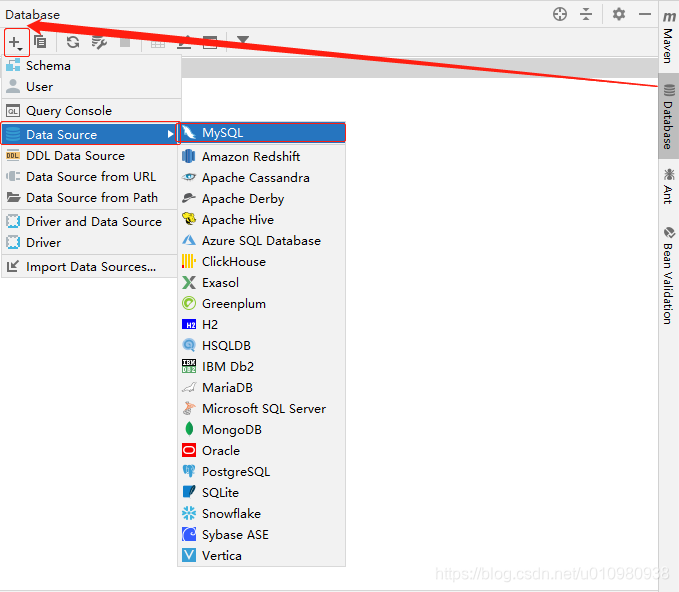Select HSQLDB data source

pyautogui.click(x=262, y=346)
